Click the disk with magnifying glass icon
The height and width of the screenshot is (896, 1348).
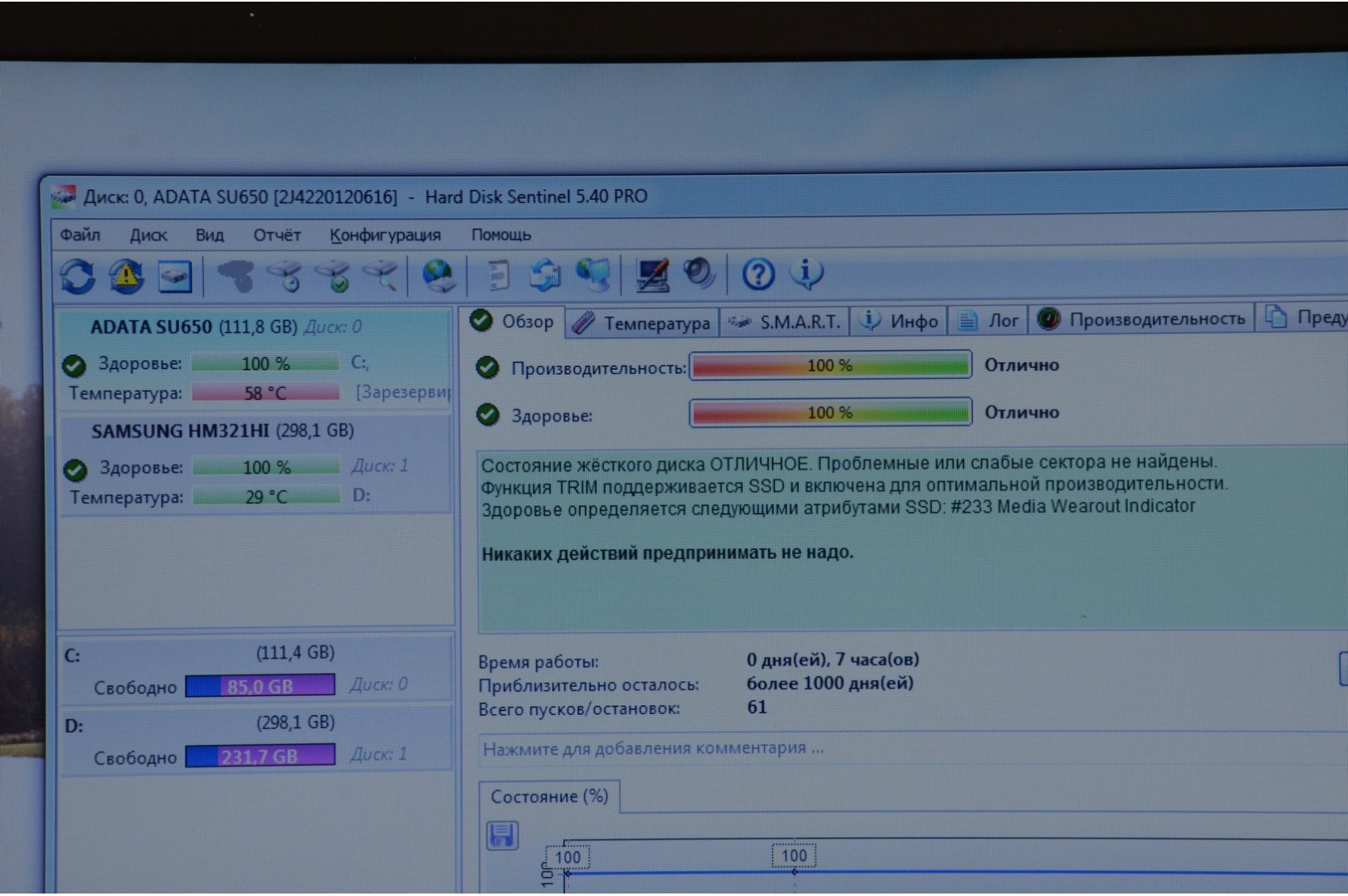click(x=383, y=275)
